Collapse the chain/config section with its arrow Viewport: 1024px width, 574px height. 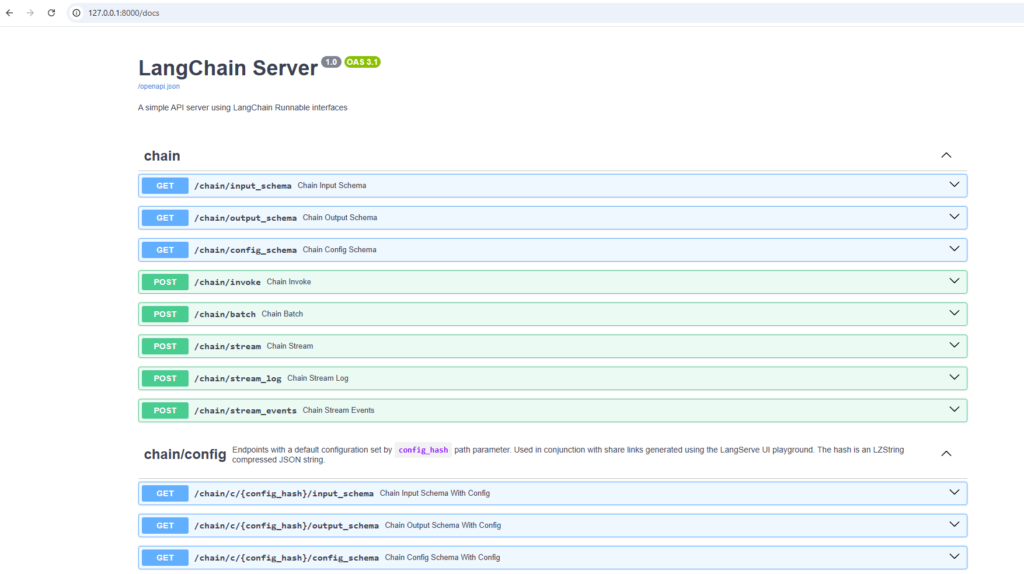point(946,453)
